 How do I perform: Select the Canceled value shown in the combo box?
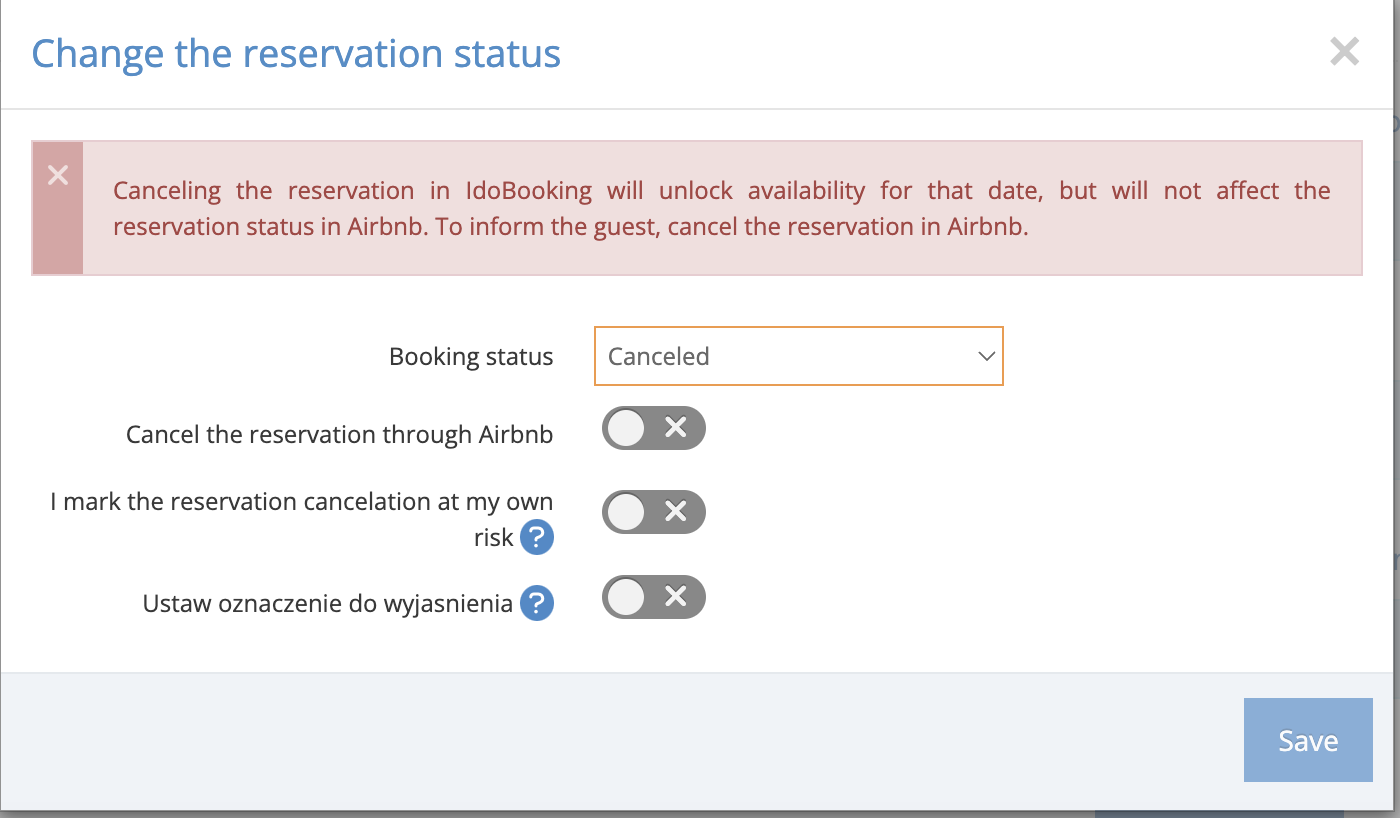[x=658, y=356]
